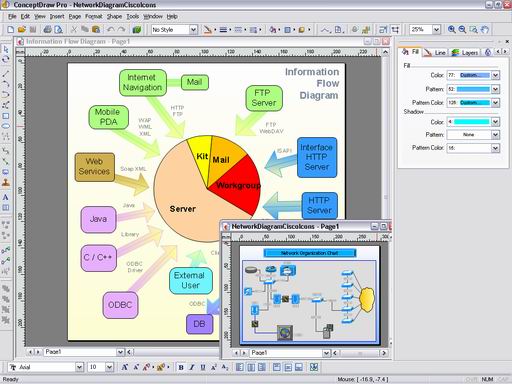This screenshot has height=384, width=512.
Task: Click the Shadow Color cyan swatch
Action: click(x=471, y=122)
